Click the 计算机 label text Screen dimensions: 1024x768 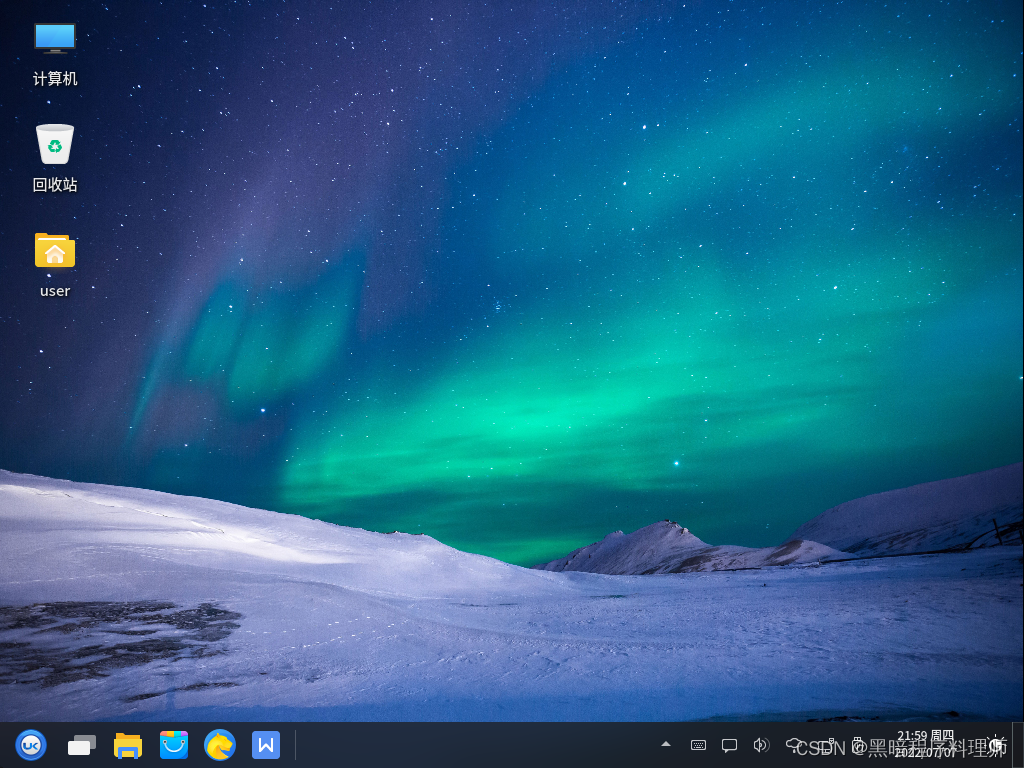tap(55, 79)
